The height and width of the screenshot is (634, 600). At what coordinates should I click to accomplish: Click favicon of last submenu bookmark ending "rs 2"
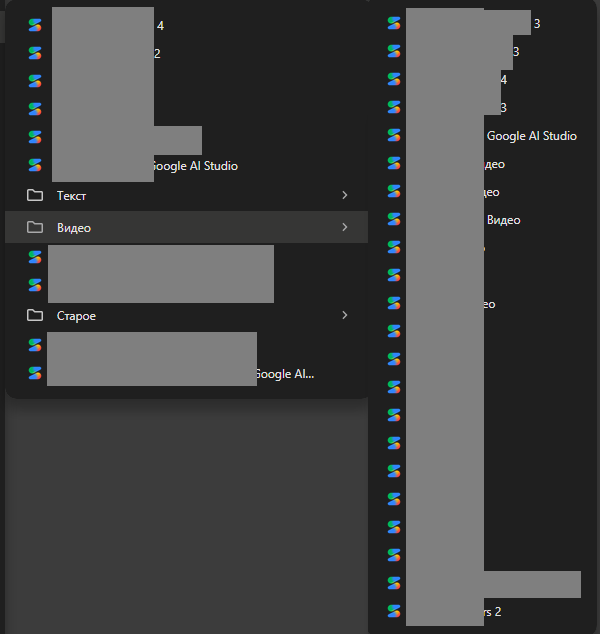pos(394,611)
